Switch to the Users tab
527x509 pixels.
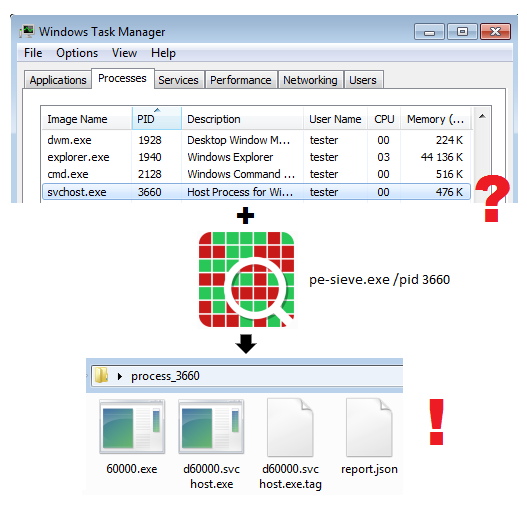pyautogui.click(x=363, y=80)
